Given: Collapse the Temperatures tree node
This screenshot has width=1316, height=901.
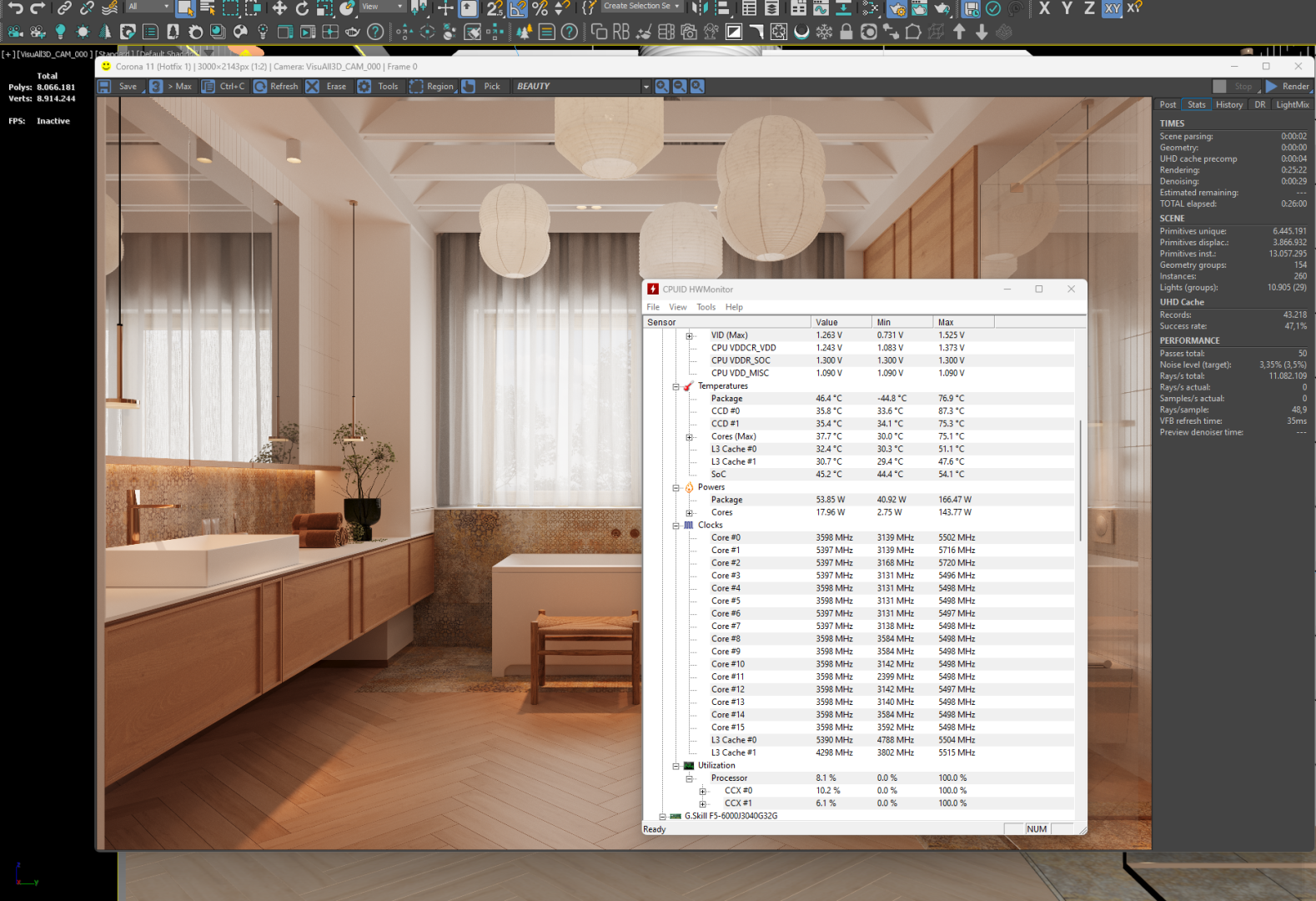Looking at the screenshot, I should [x=676, y=386].
